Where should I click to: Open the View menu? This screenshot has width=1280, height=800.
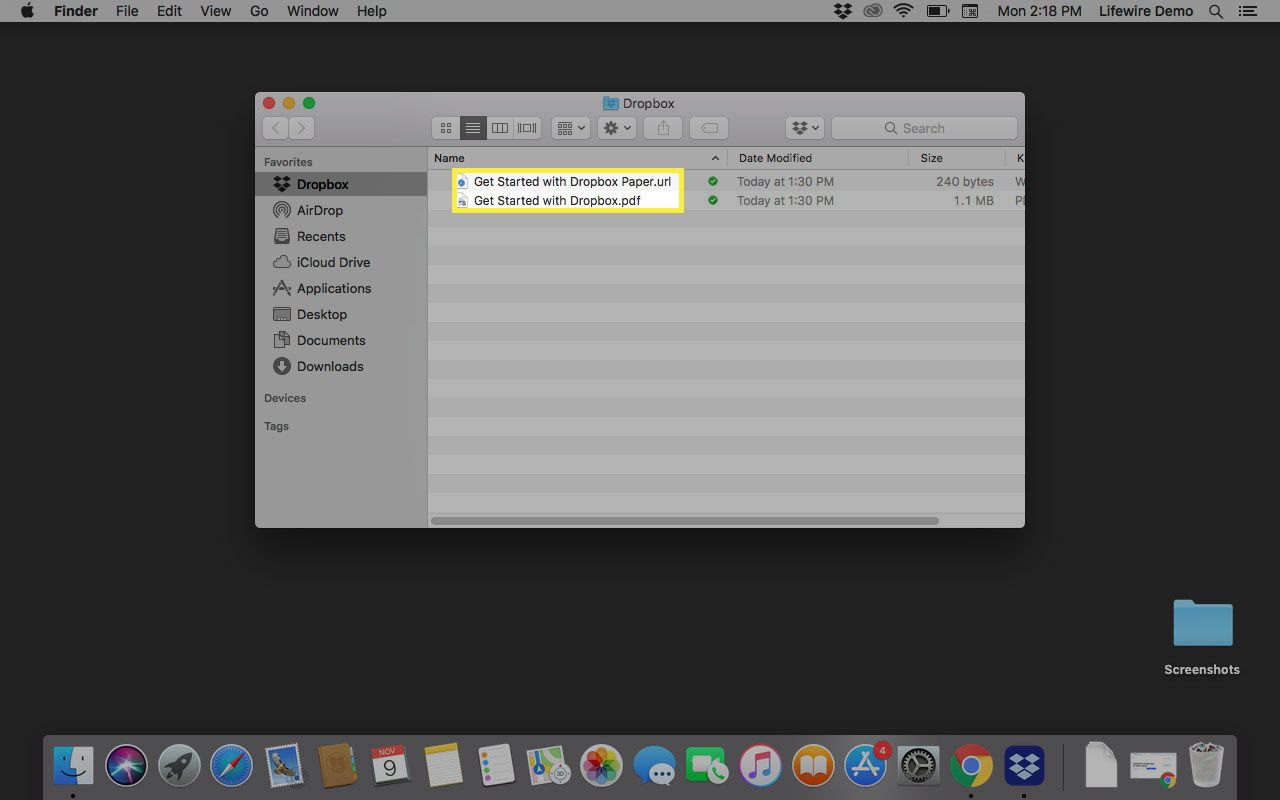[x=216, y=11]
